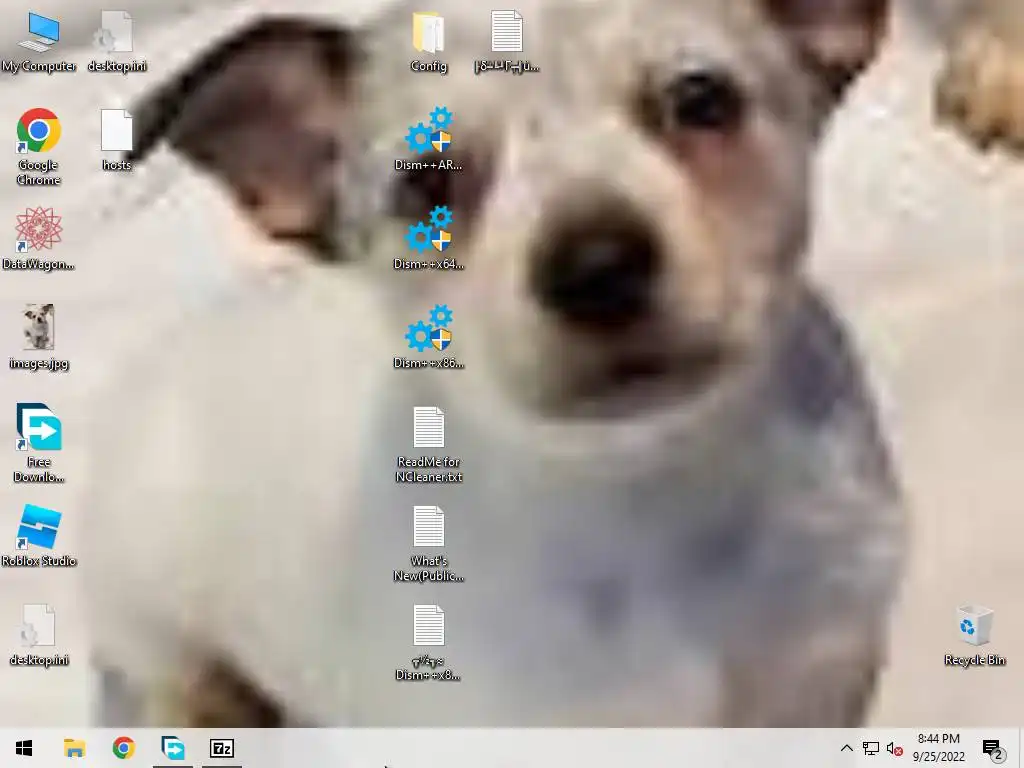Select the images.jpg thumbnail icon

[39, 338]
